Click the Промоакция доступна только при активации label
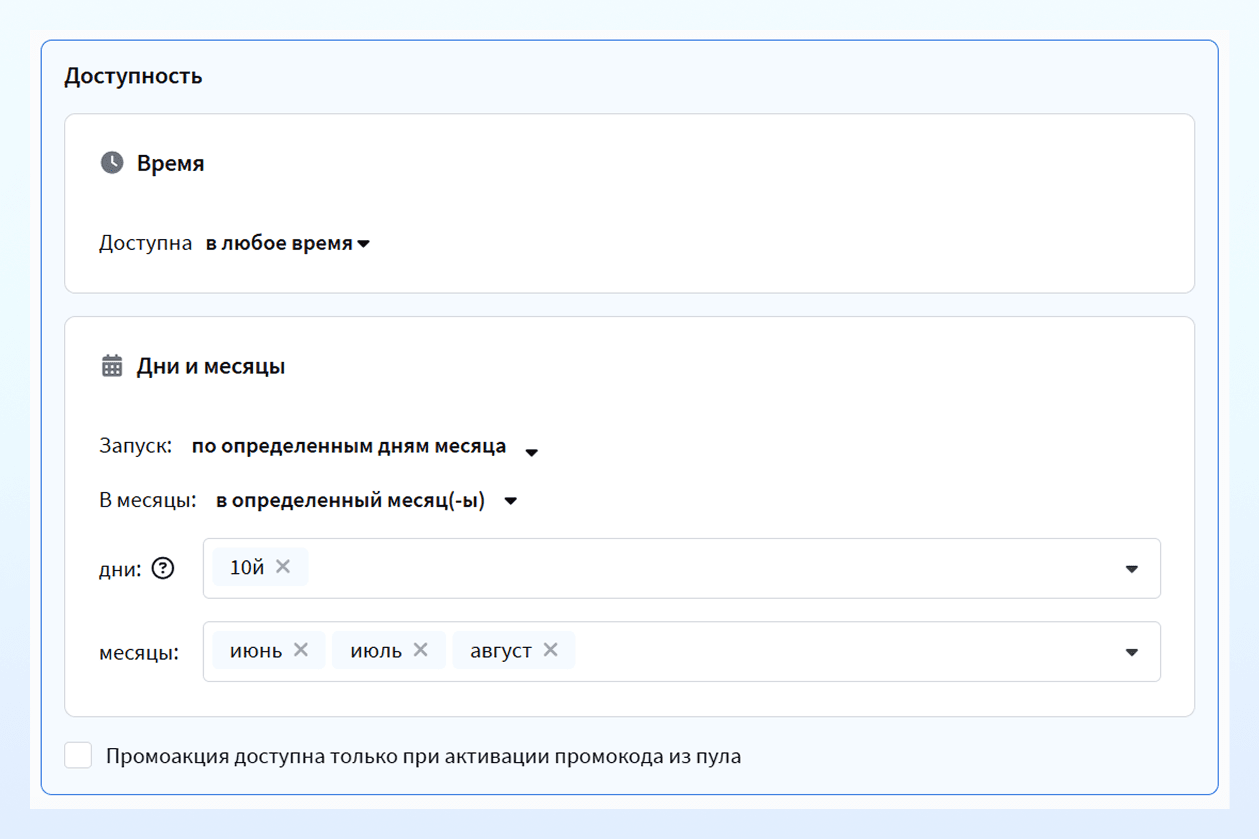The height and width of the screenshot is (839, 1259). [424, 756]
